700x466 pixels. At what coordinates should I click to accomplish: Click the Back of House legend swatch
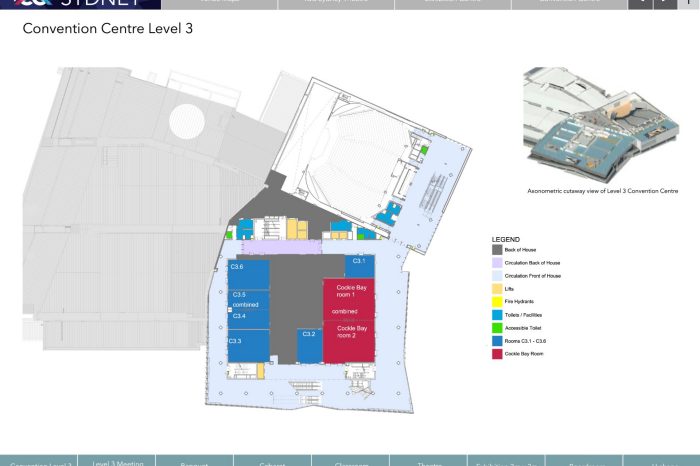[497, 248]
